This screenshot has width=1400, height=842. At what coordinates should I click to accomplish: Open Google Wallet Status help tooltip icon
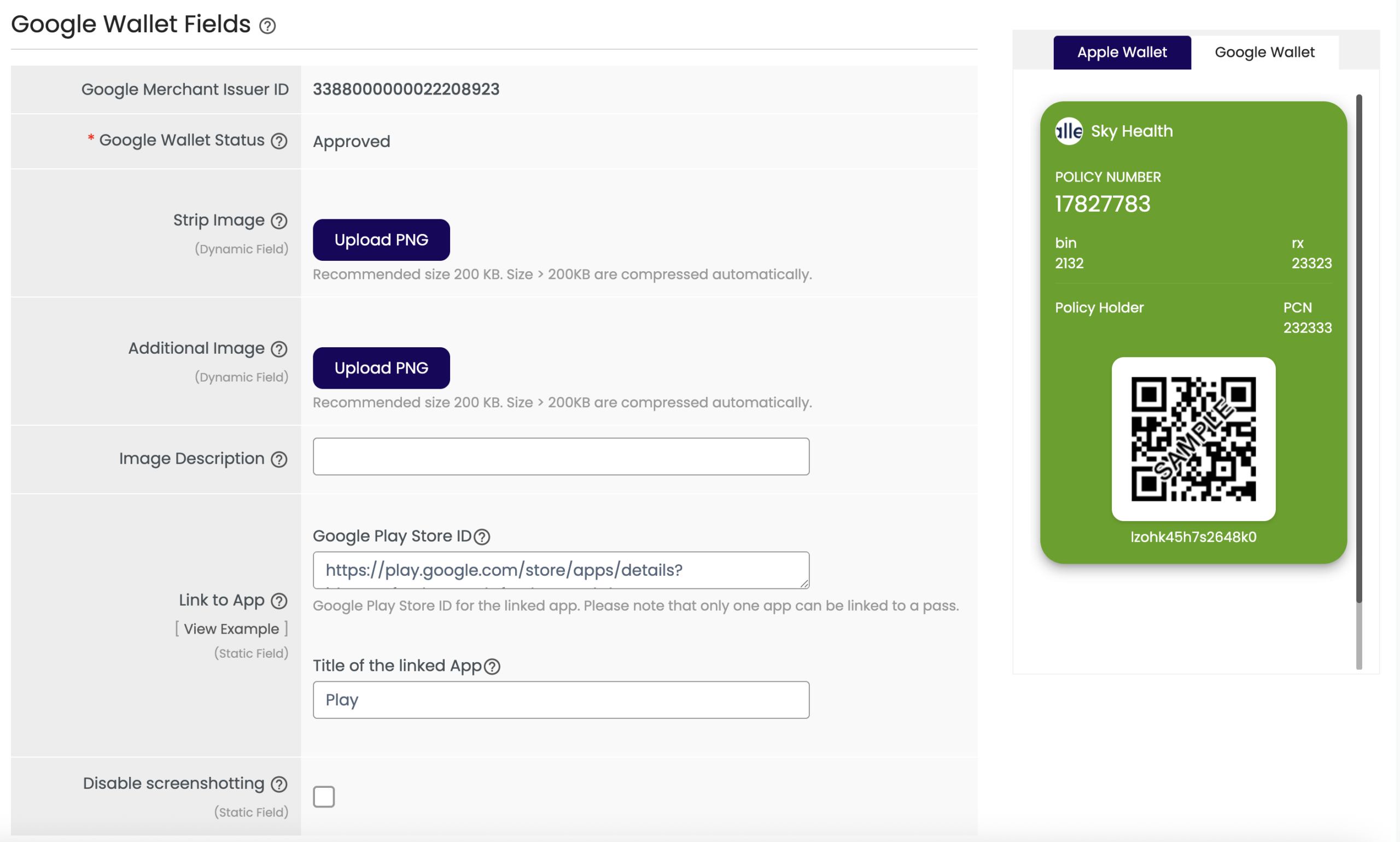pos(279,141)
